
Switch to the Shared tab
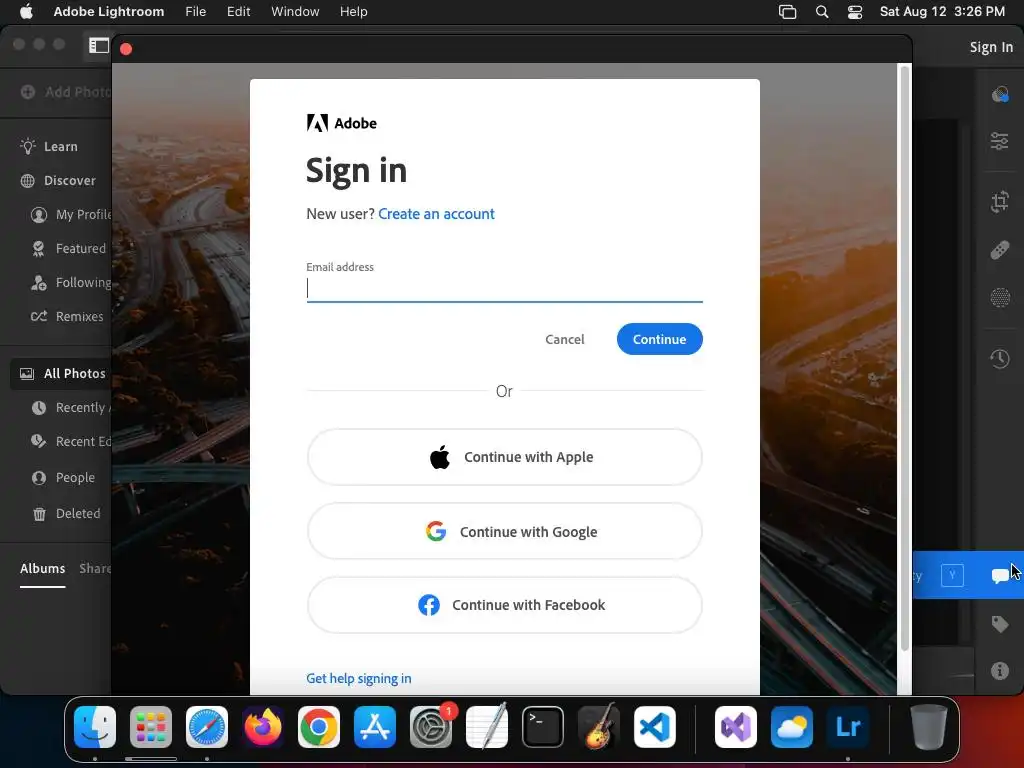(x=95, y=568)
